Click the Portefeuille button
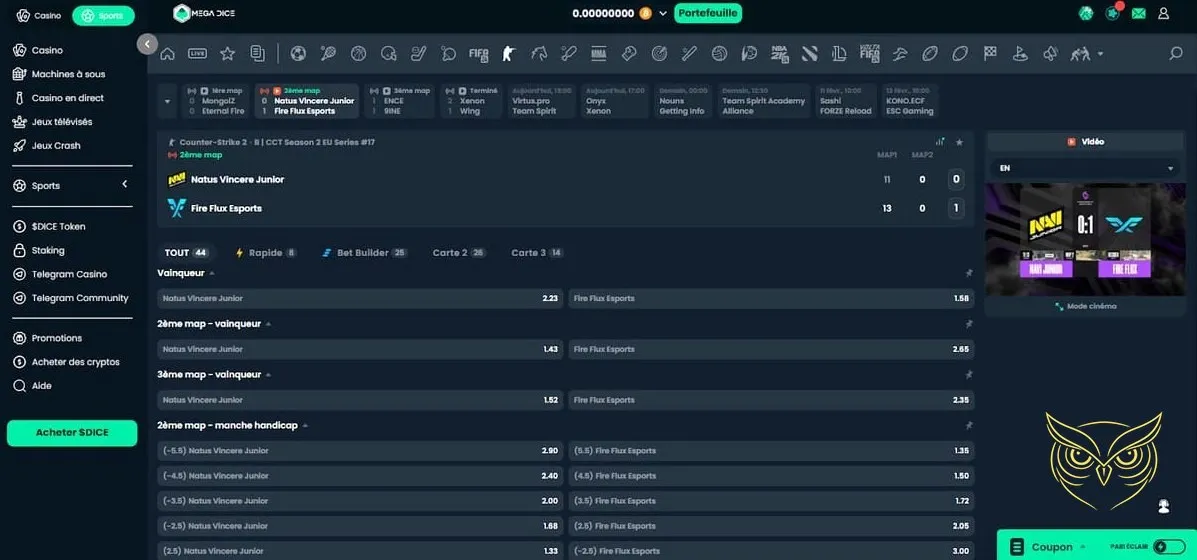 [x=708, y=14]
